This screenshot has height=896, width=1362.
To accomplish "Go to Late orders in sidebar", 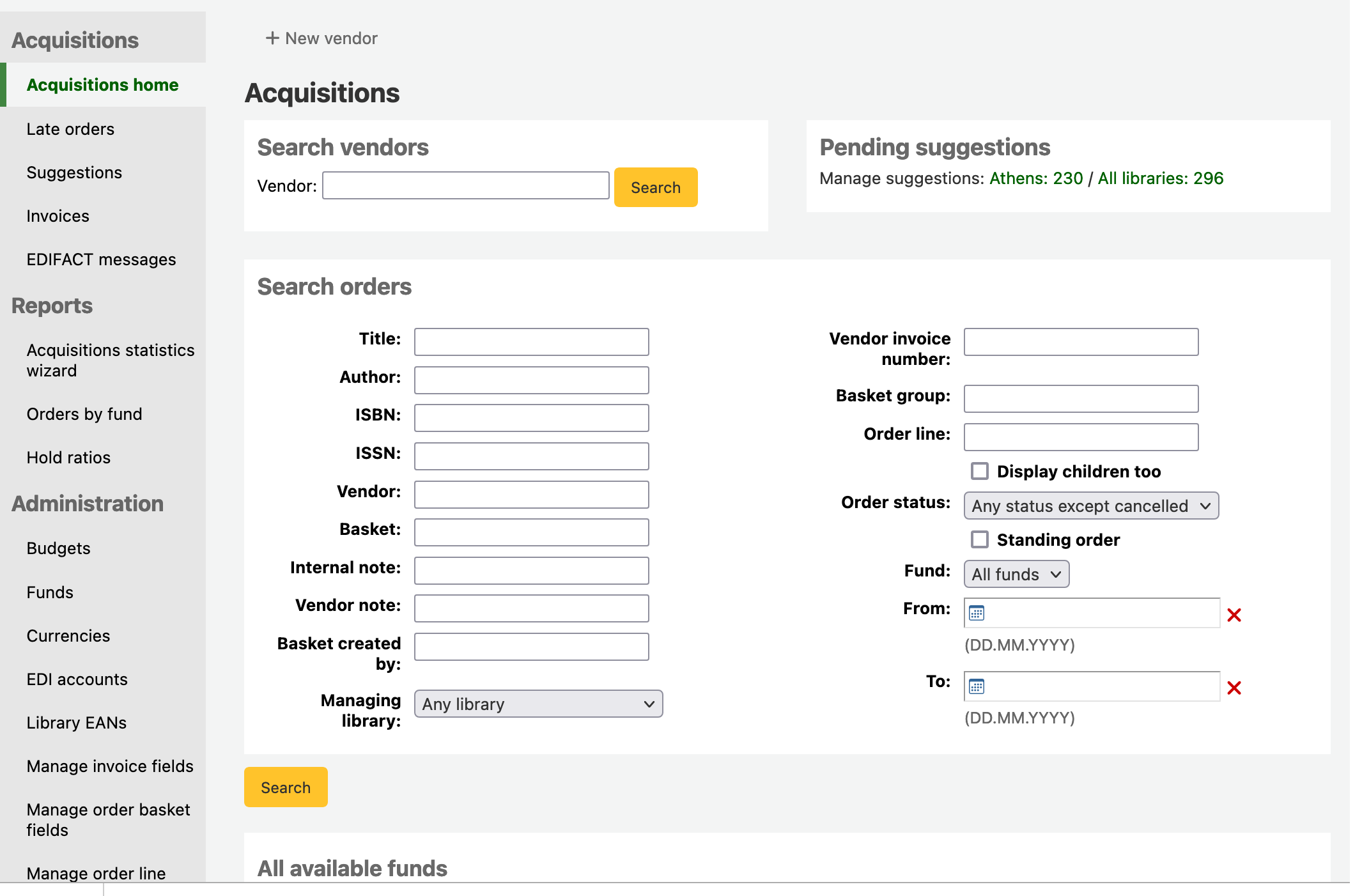I will [x=70, y=129].
